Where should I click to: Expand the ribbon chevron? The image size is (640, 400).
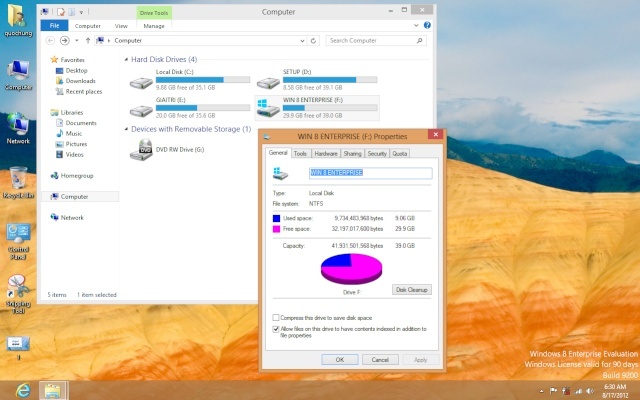pos(416,25)
